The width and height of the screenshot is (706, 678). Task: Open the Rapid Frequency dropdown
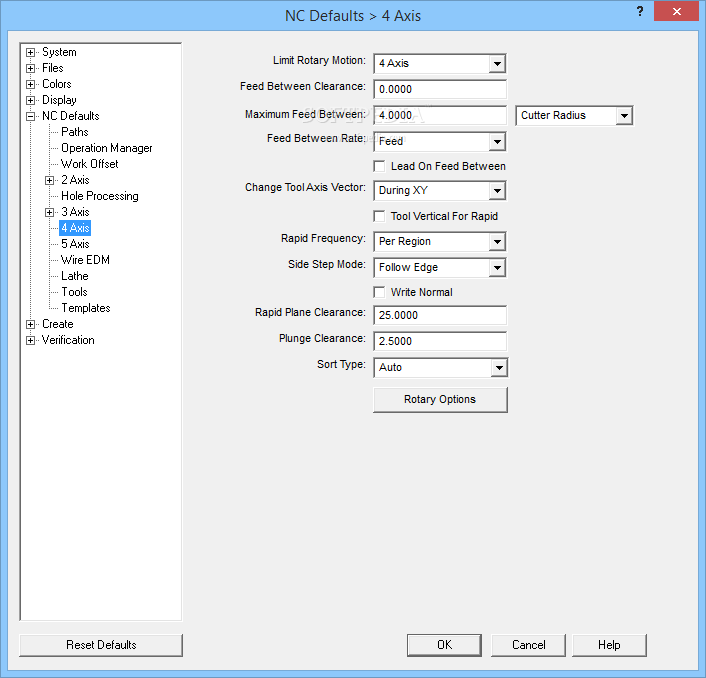[x=497, y=242]
